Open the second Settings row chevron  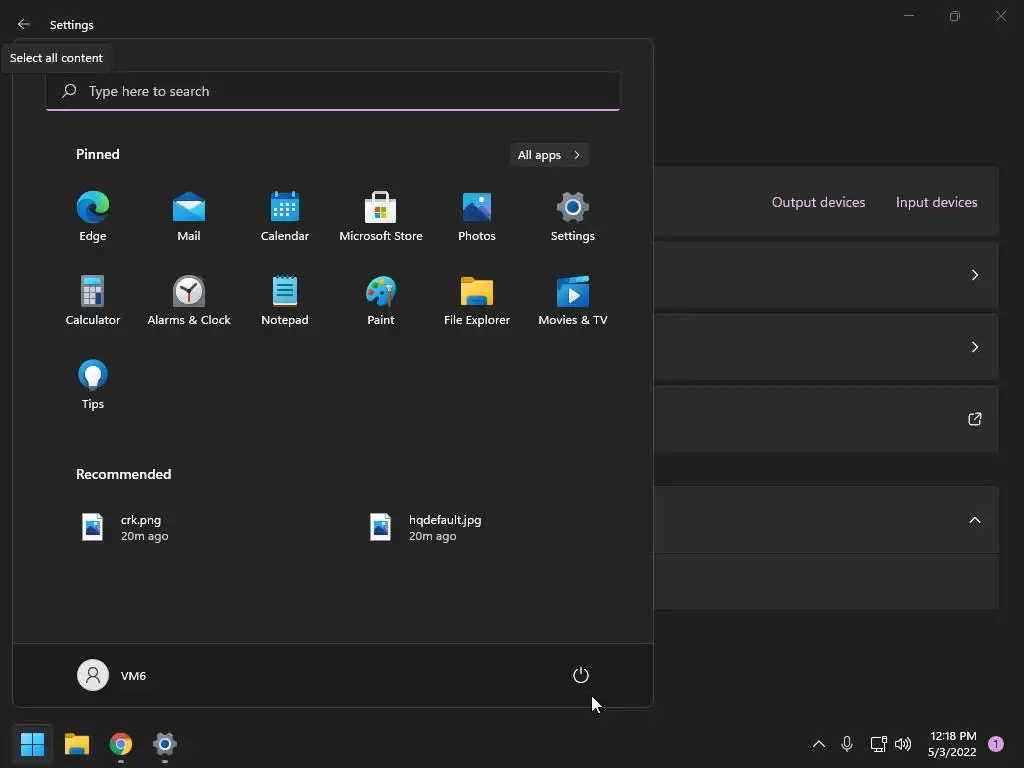(974, 347)
